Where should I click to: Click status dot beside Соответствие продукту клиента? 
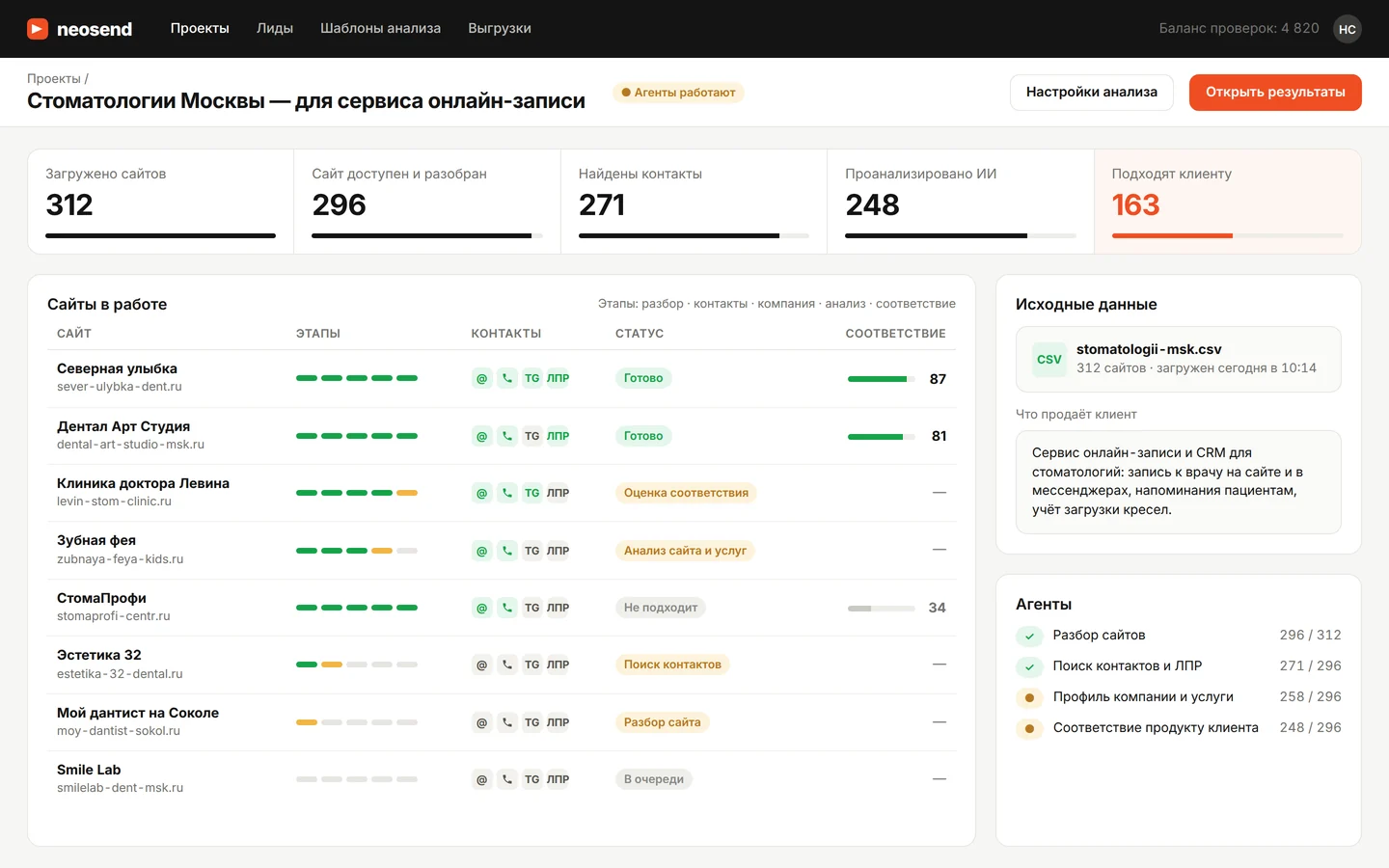[x=1029, y=728]
